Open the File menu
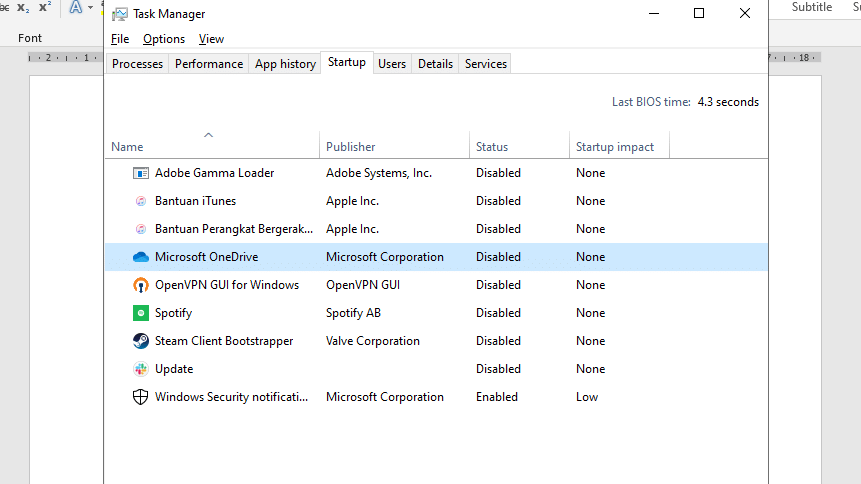 pos(120,39)
